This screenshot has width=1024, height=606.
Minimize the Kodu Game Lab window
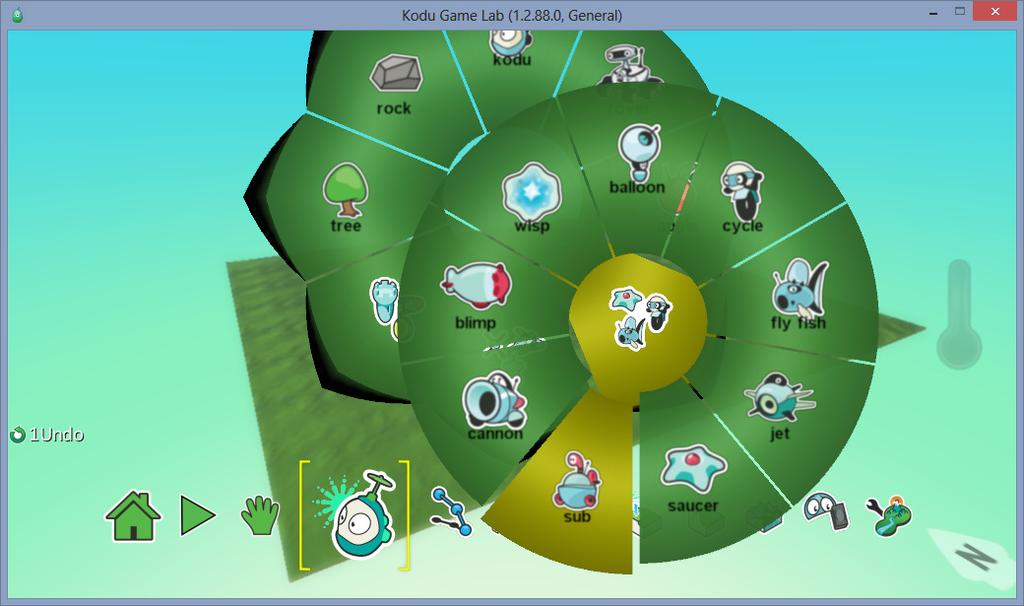point(934,12)
